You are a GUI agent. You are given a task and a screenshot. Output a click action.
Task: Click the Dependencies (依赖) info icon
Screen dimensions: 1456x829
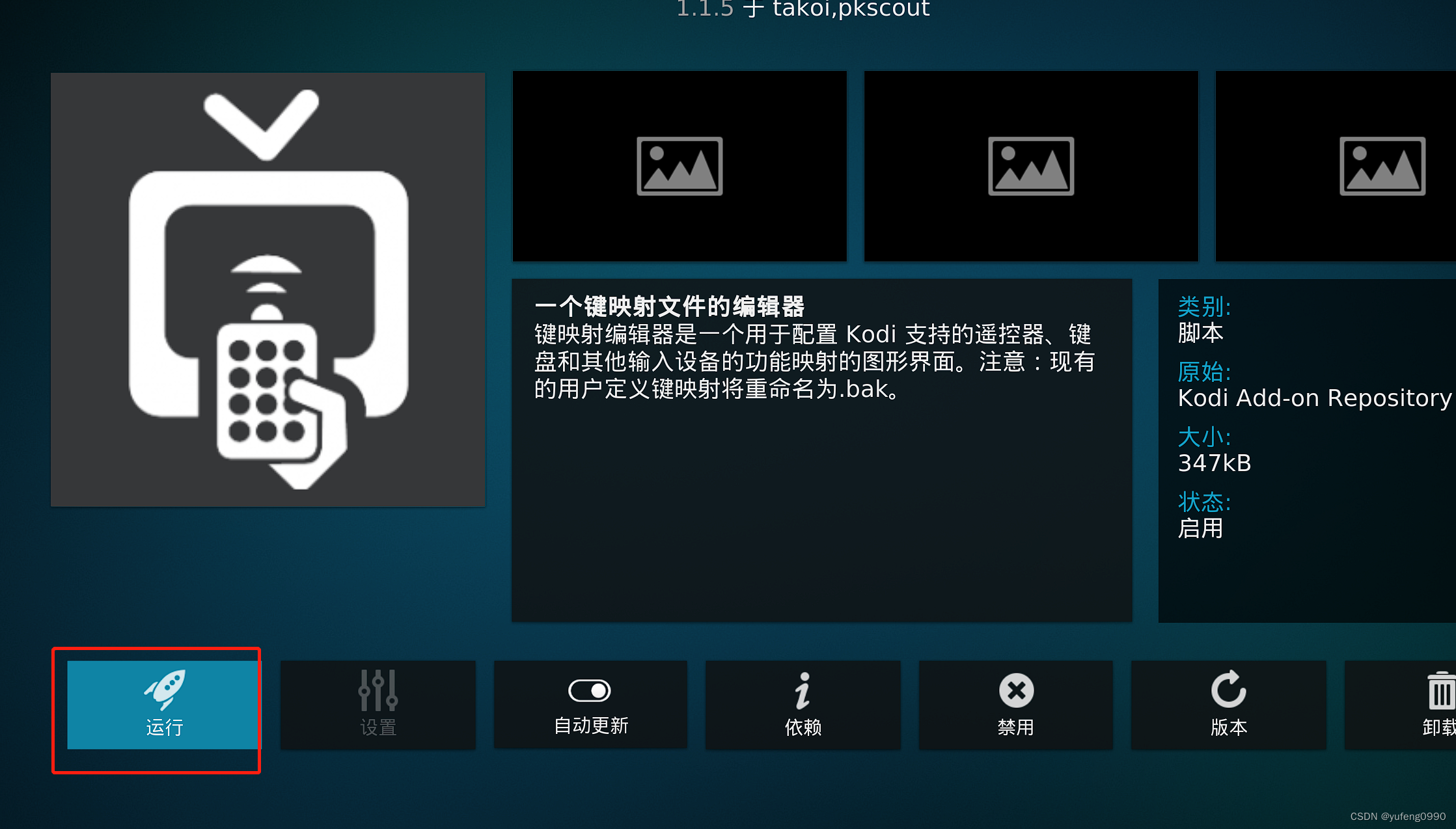pos(803,690)
